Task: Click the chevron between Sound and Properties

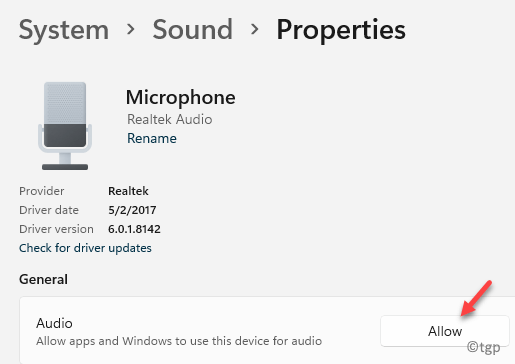Action: pyautogui.click(x=255, y=29)
